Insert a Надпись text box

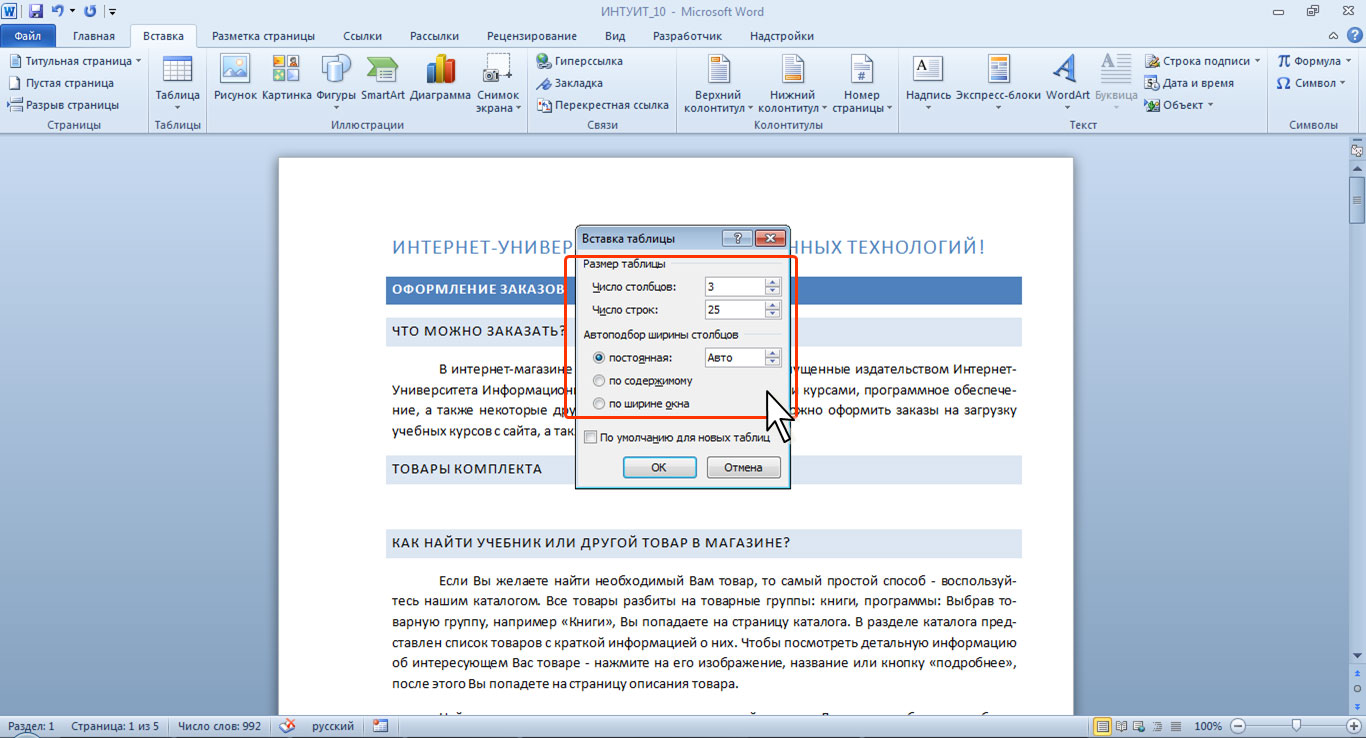tap(928, 82)
